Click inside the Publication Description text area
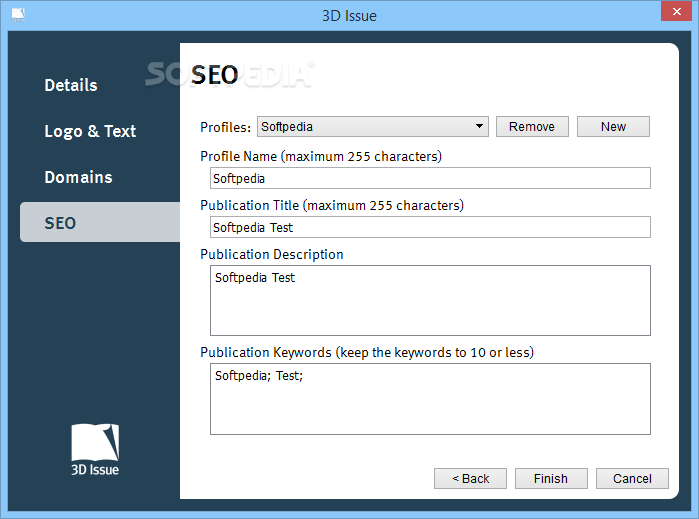Image resolution: width=699 pixels, height=519 pixels. [x=430, y=301]
